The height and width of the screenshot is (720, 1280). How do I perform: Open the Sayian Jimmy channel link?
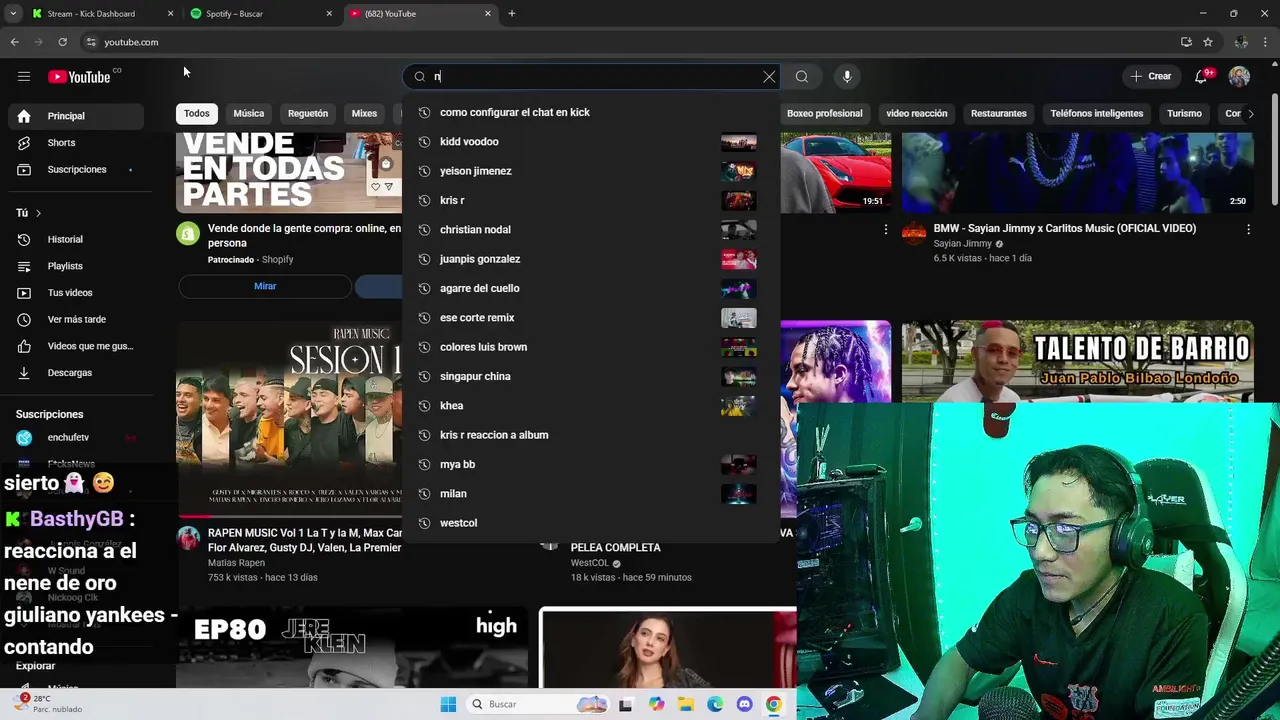tap(962, 244)
